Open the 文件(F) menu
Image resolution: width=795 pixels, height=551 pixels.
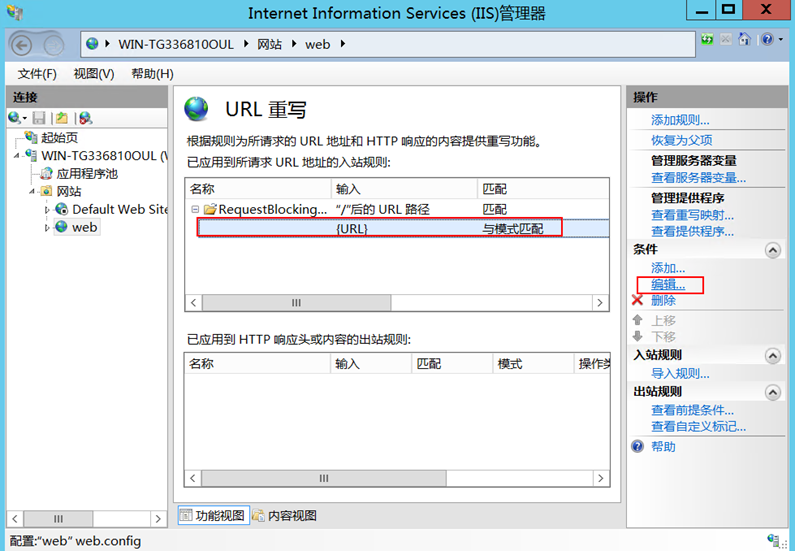37,74
